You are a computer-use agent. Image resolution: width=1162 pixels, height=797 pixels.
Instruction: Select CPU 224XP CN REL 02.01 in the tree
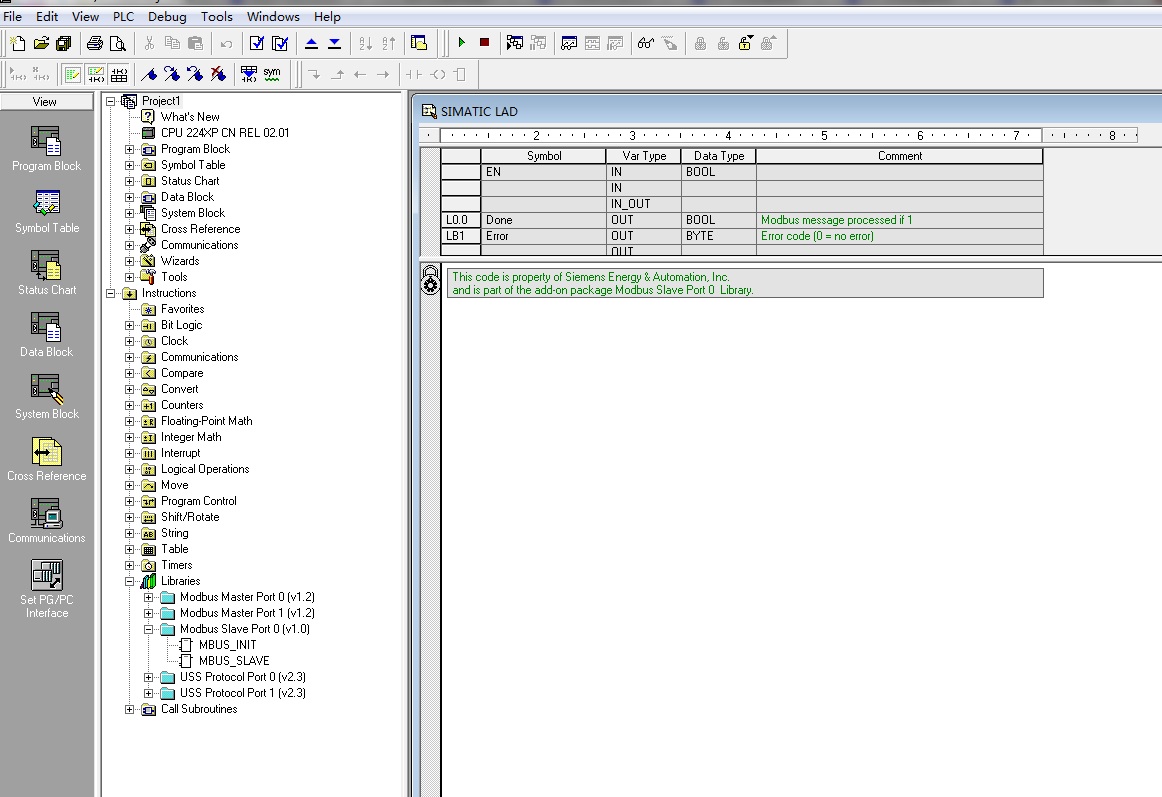click(225, 133)
